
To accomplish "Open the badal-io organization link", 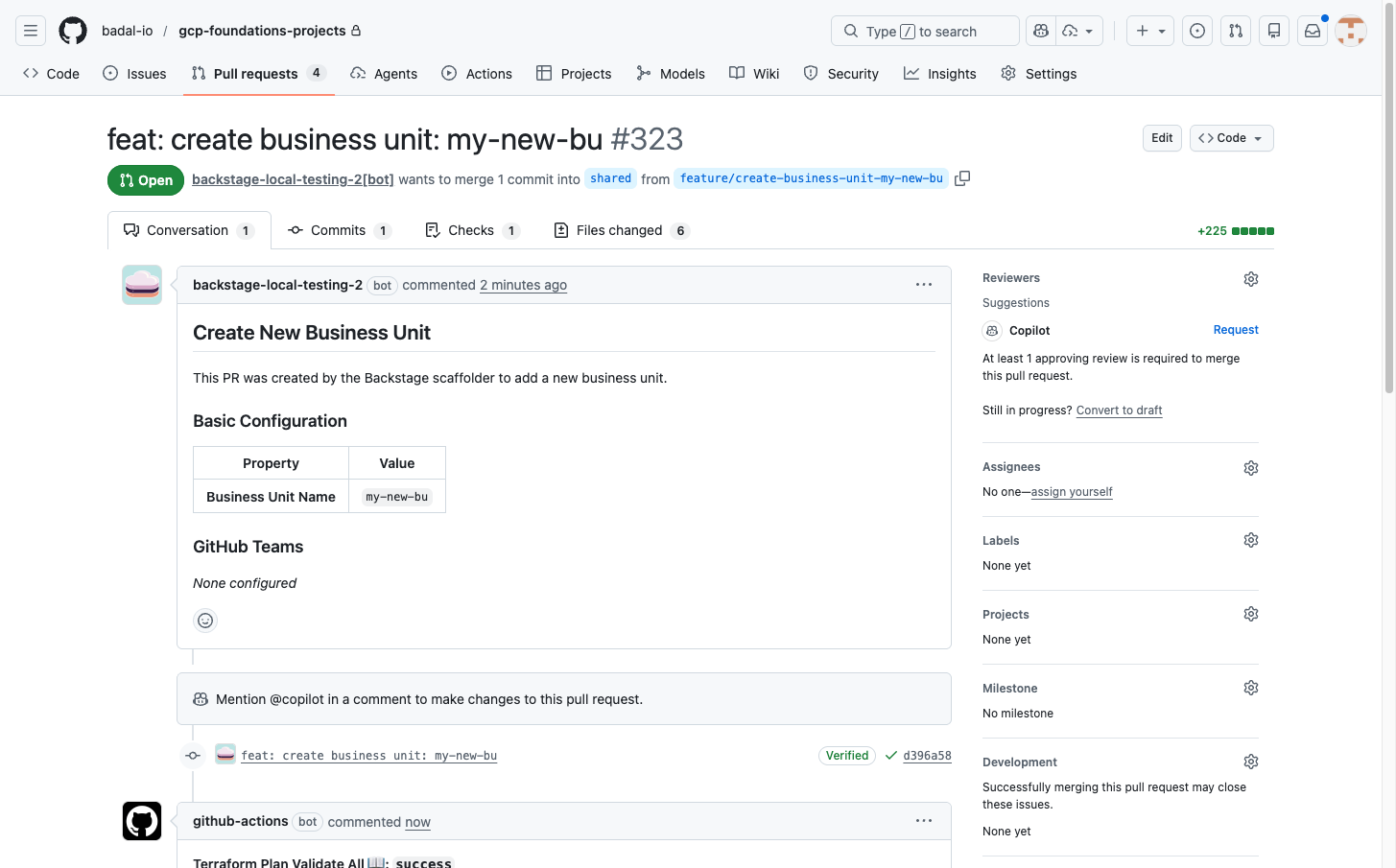I will [128, 31].
